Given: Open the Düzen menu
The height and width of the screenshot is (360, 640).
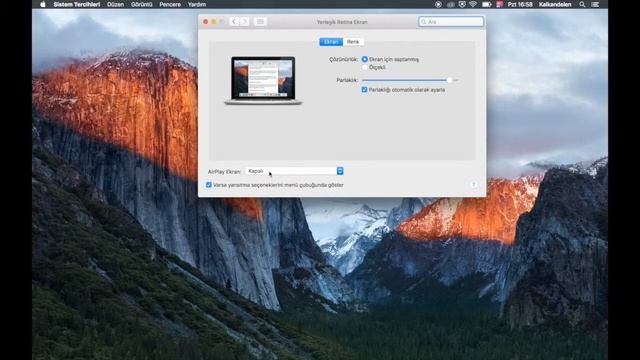Looking at the screenshot, I should 116,4.
